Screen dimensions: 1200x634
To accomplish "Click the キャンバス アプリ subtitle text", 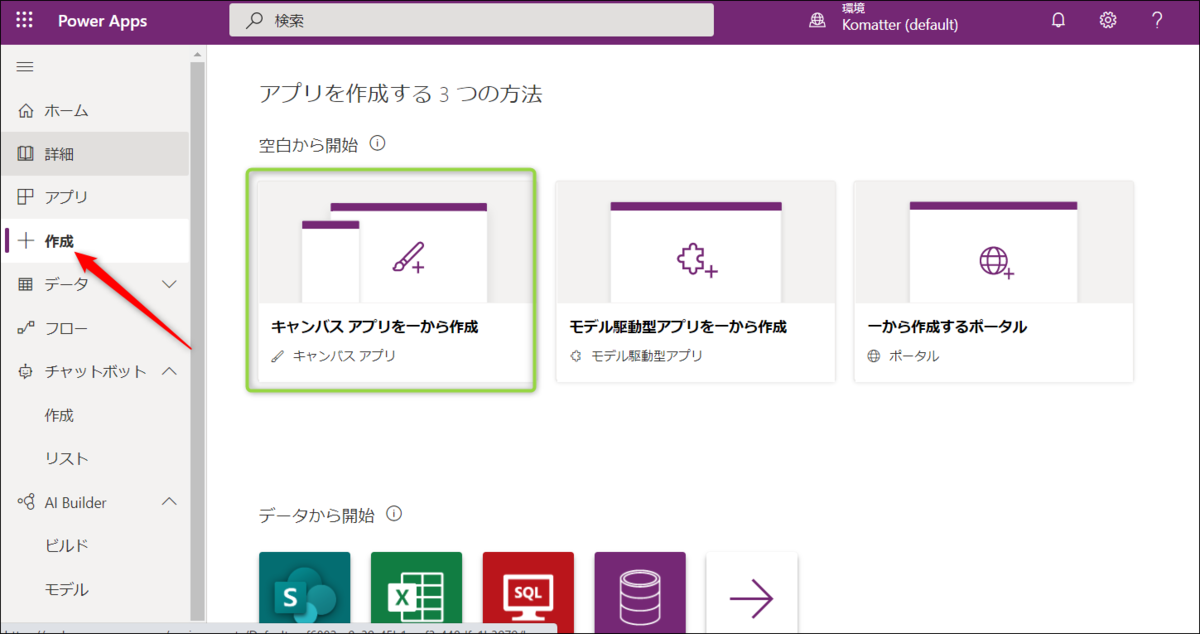I will 344,356.
